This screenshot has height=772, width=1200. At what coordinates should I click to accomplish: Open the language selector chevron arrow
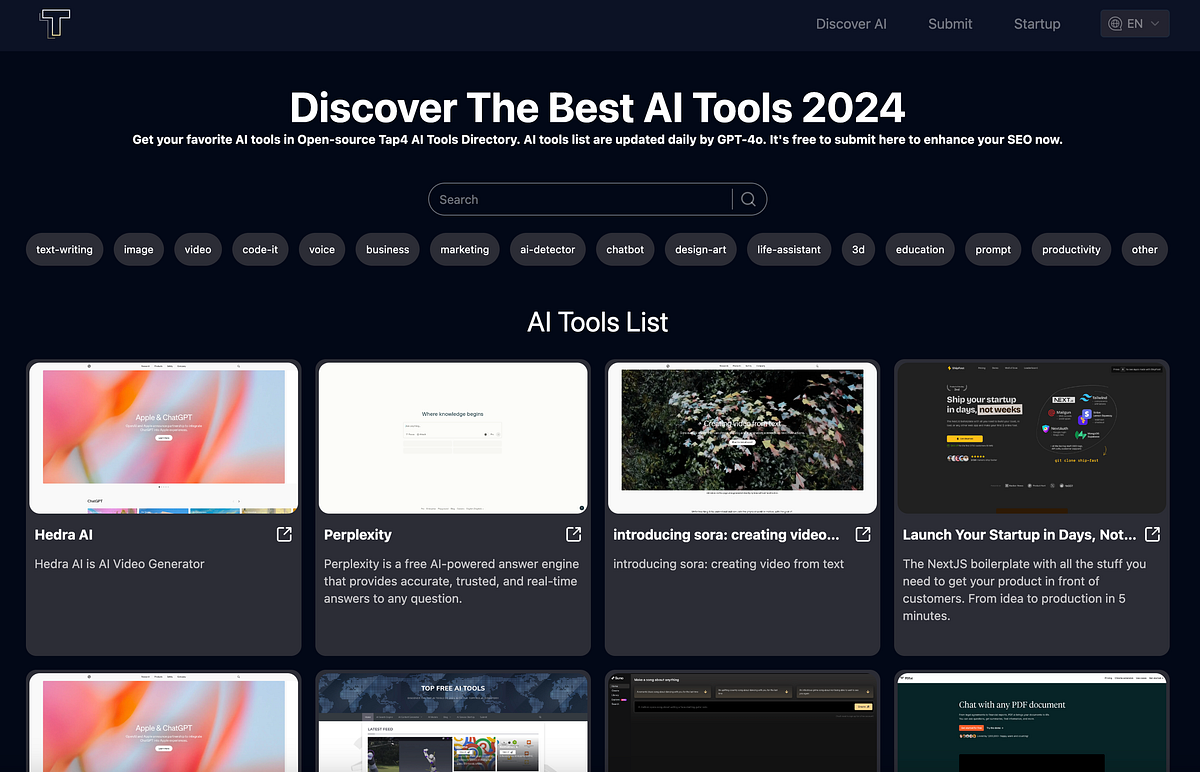point(1156,23)
